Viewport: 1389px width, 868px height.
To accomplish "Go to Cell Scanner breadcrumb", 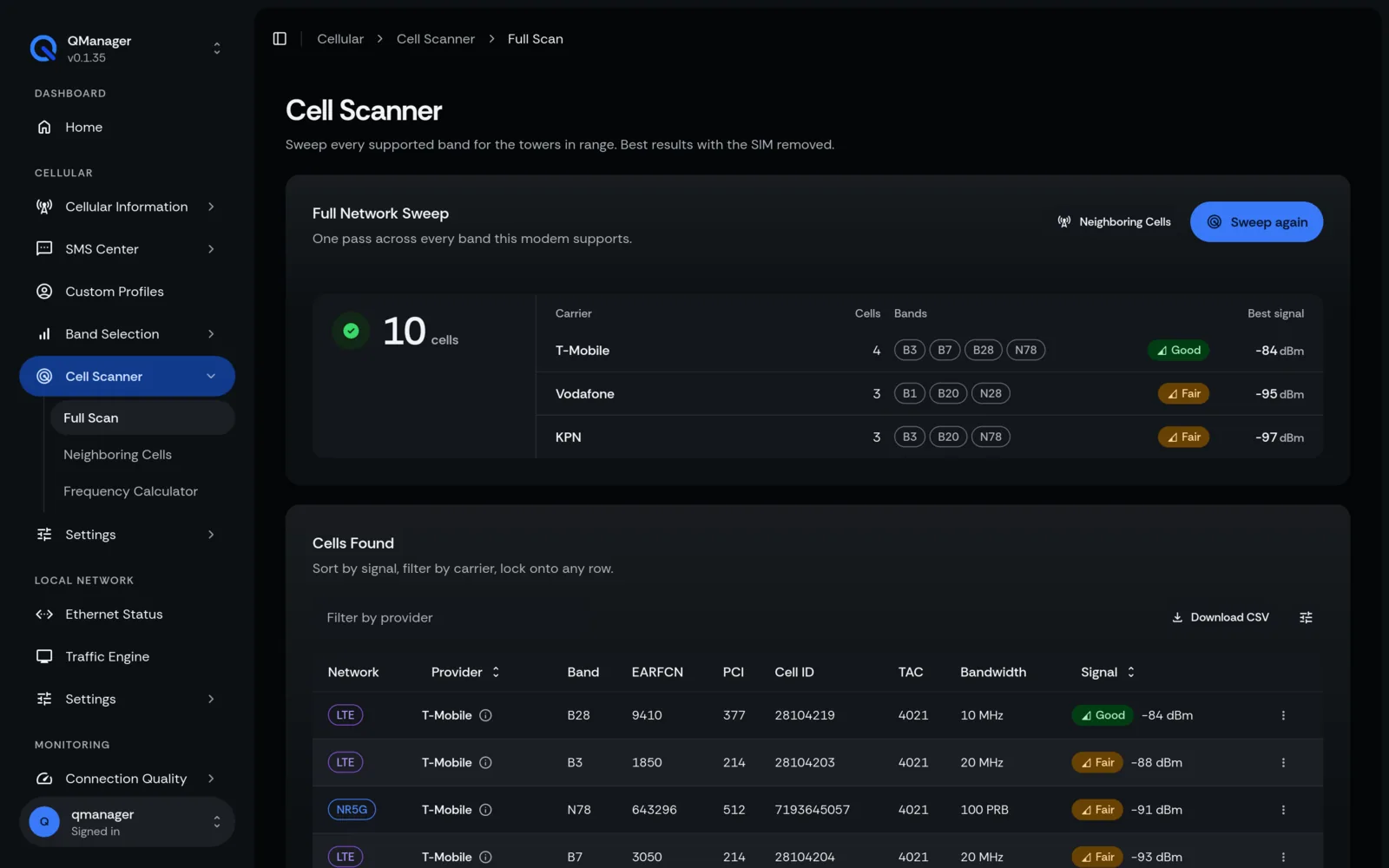I will click(436, 39).
